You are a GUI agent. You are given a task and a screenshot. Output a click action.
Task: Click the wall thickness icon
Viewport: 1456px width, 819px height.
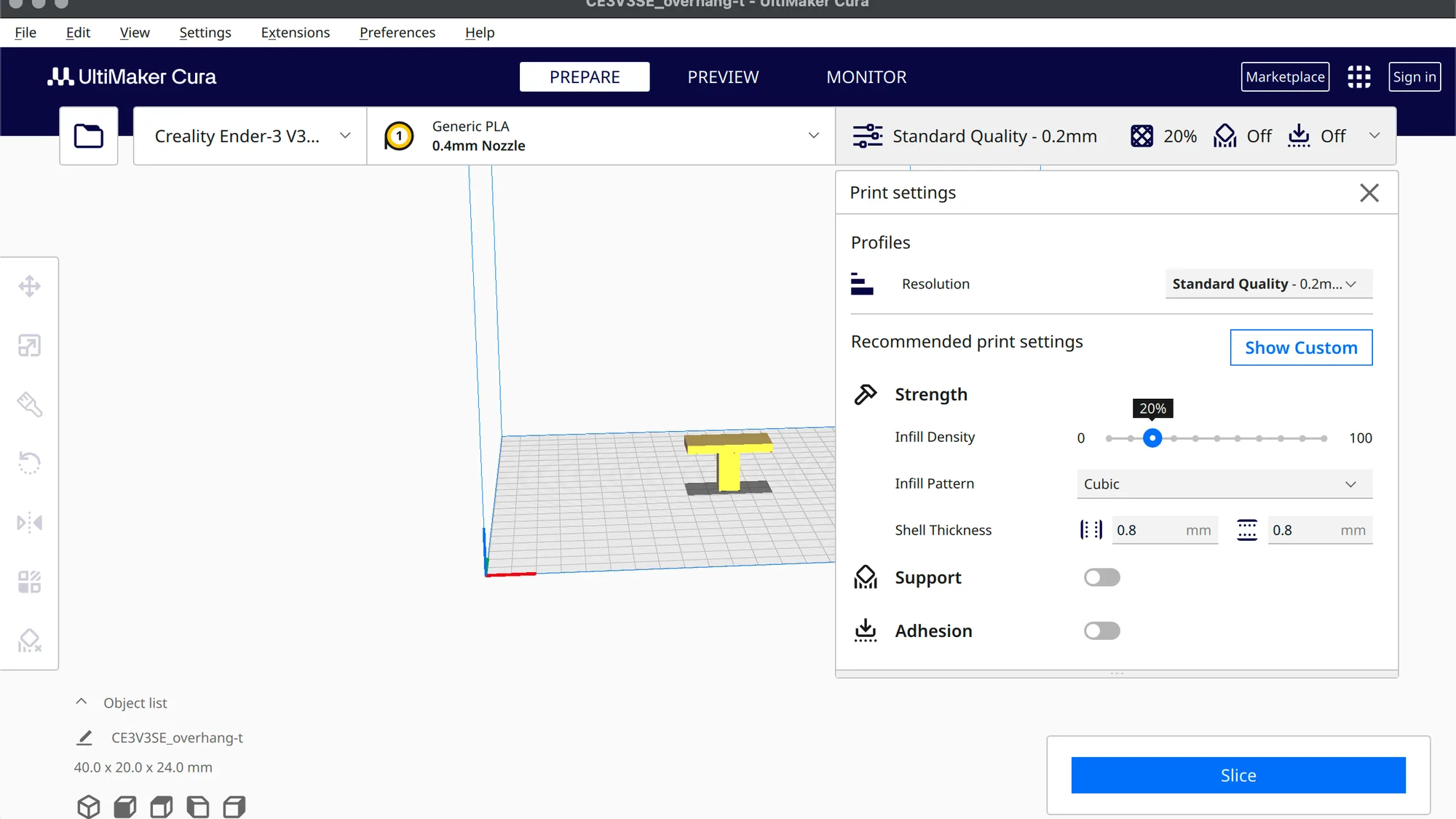pos(1091,530)
